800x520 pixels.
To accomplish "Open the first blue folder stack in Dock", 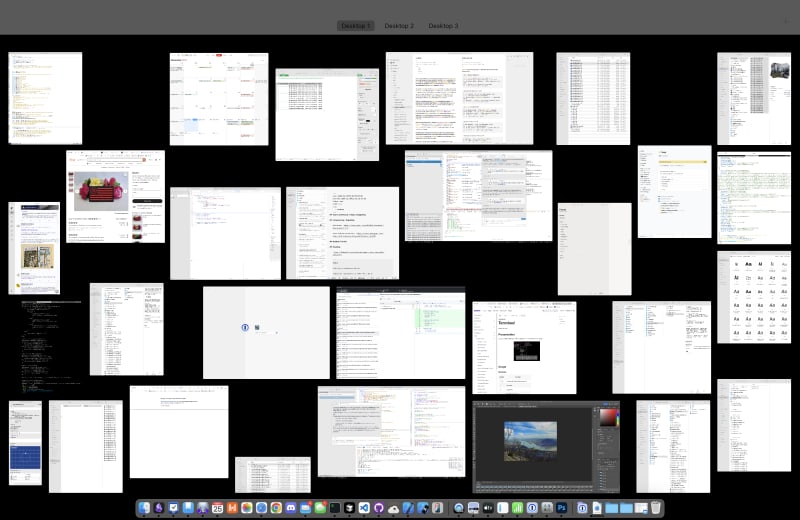I will [611, 508].
